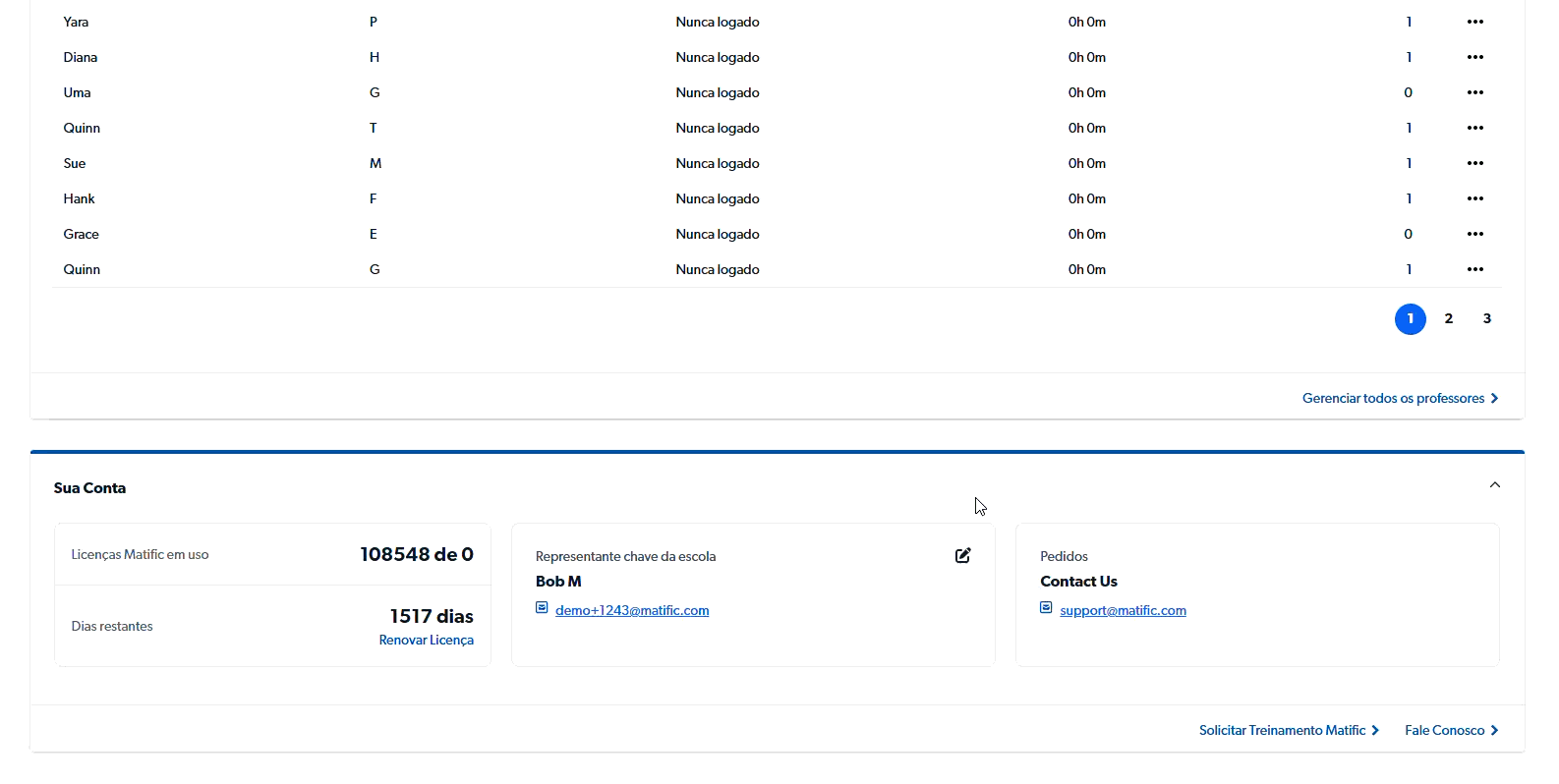The height and width of the screenshot is (784, 1559).
Task: Select page 1 in the pagination
Action: pyautogui.click(x=1410, y=318)
